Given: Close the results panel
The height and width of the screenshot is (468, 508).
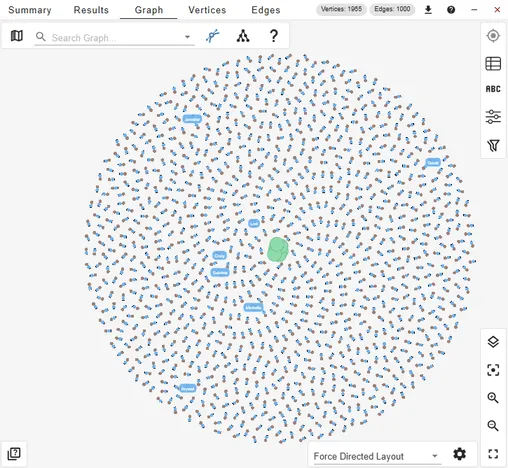Looking at the screenshot, I should point(497,10).
